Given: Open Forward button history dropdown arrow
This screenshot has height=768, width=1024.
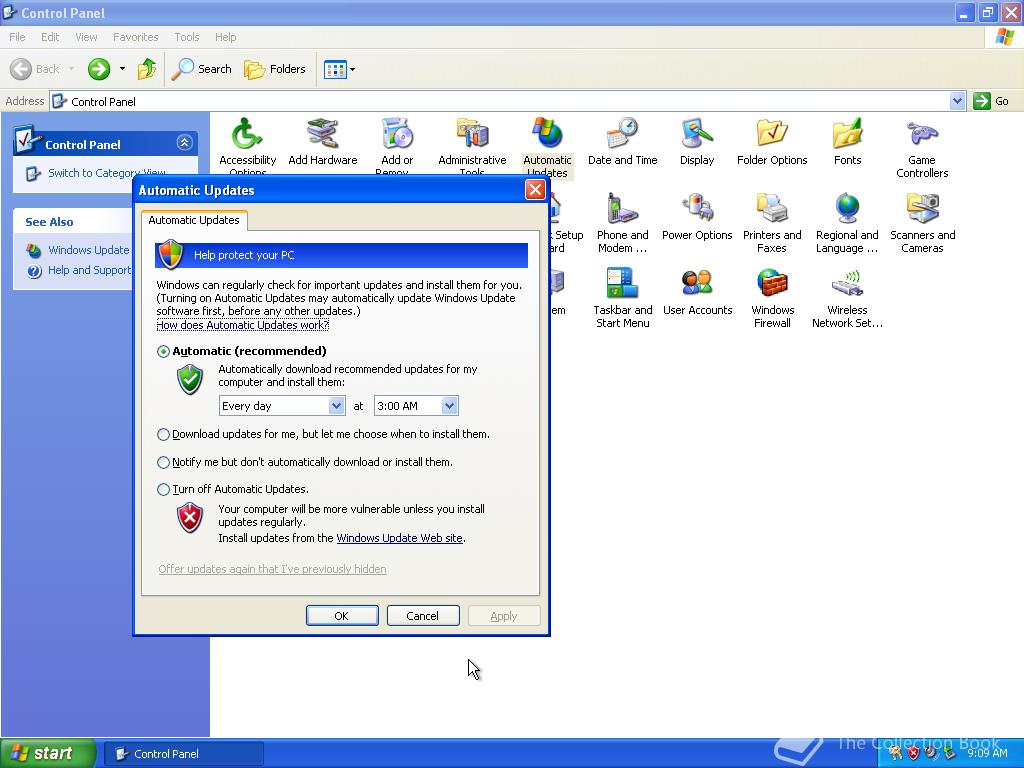Looking at the screenshot, I should [122, 69].
